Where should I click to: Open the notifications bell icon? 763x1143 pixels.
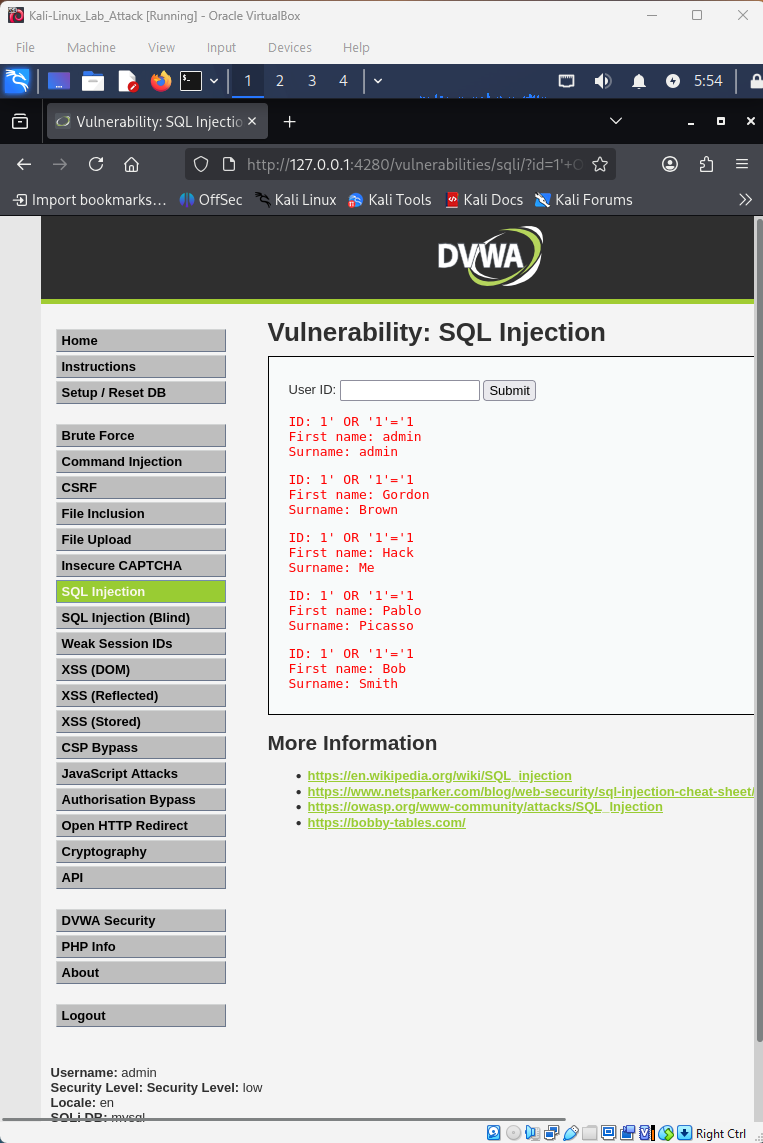(638, 81)
